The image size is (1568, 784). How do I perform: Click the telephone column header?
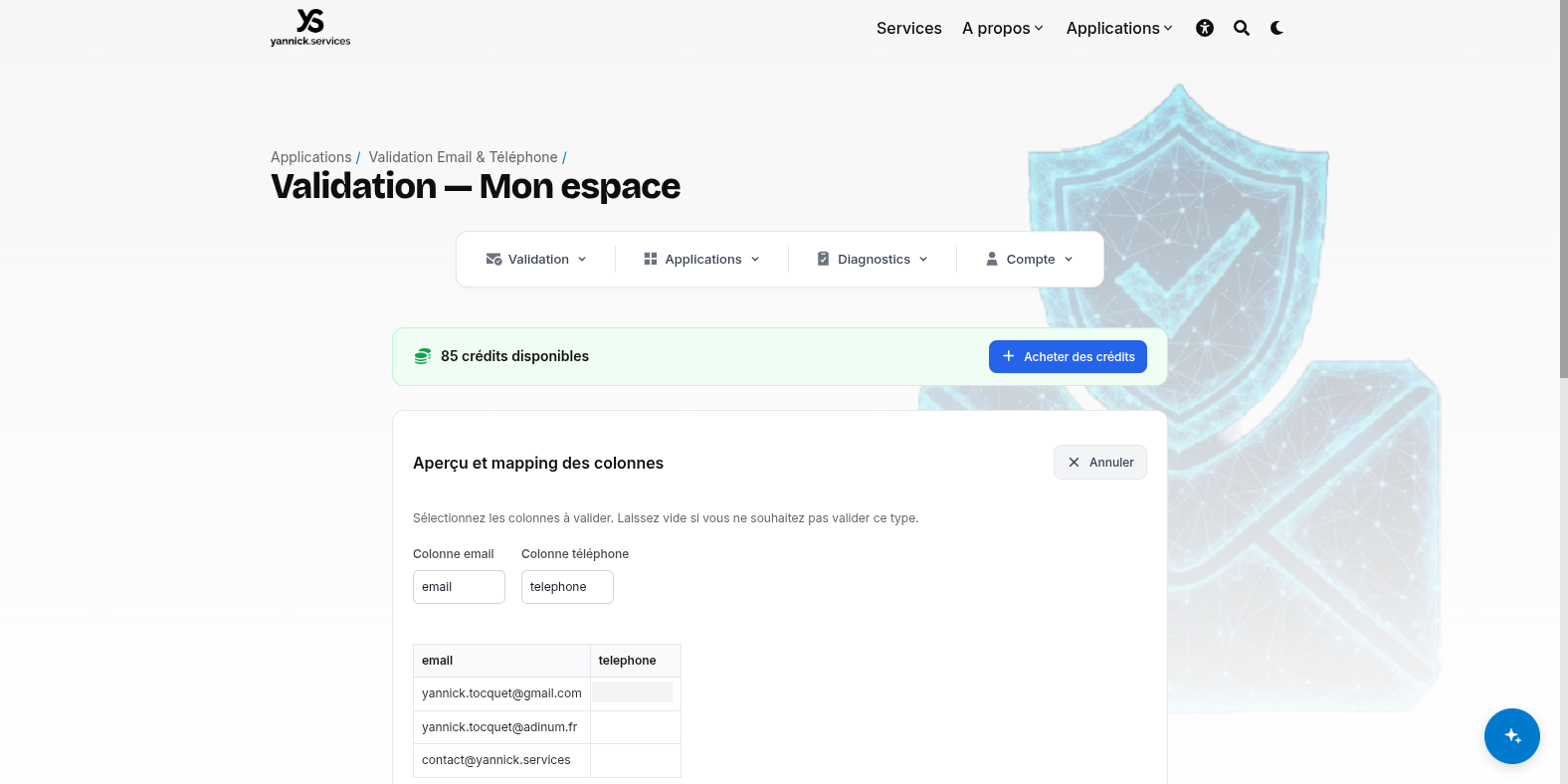(636, 661)
